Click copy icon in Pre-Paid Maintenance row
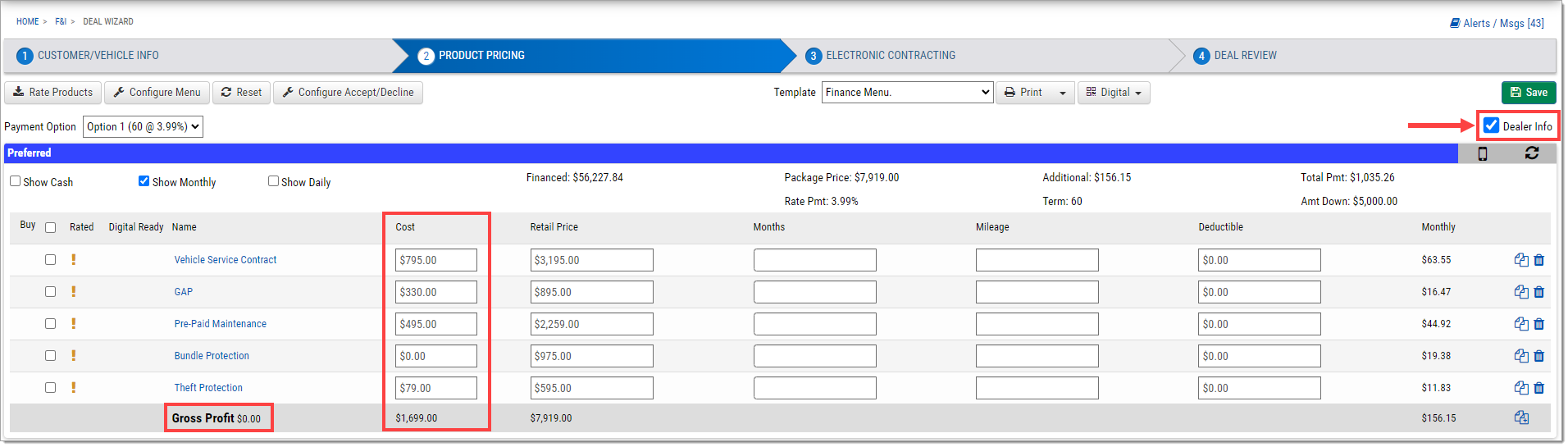Screen dimensions: 1568x447 pyautogui.click(x=1521, y=324)
